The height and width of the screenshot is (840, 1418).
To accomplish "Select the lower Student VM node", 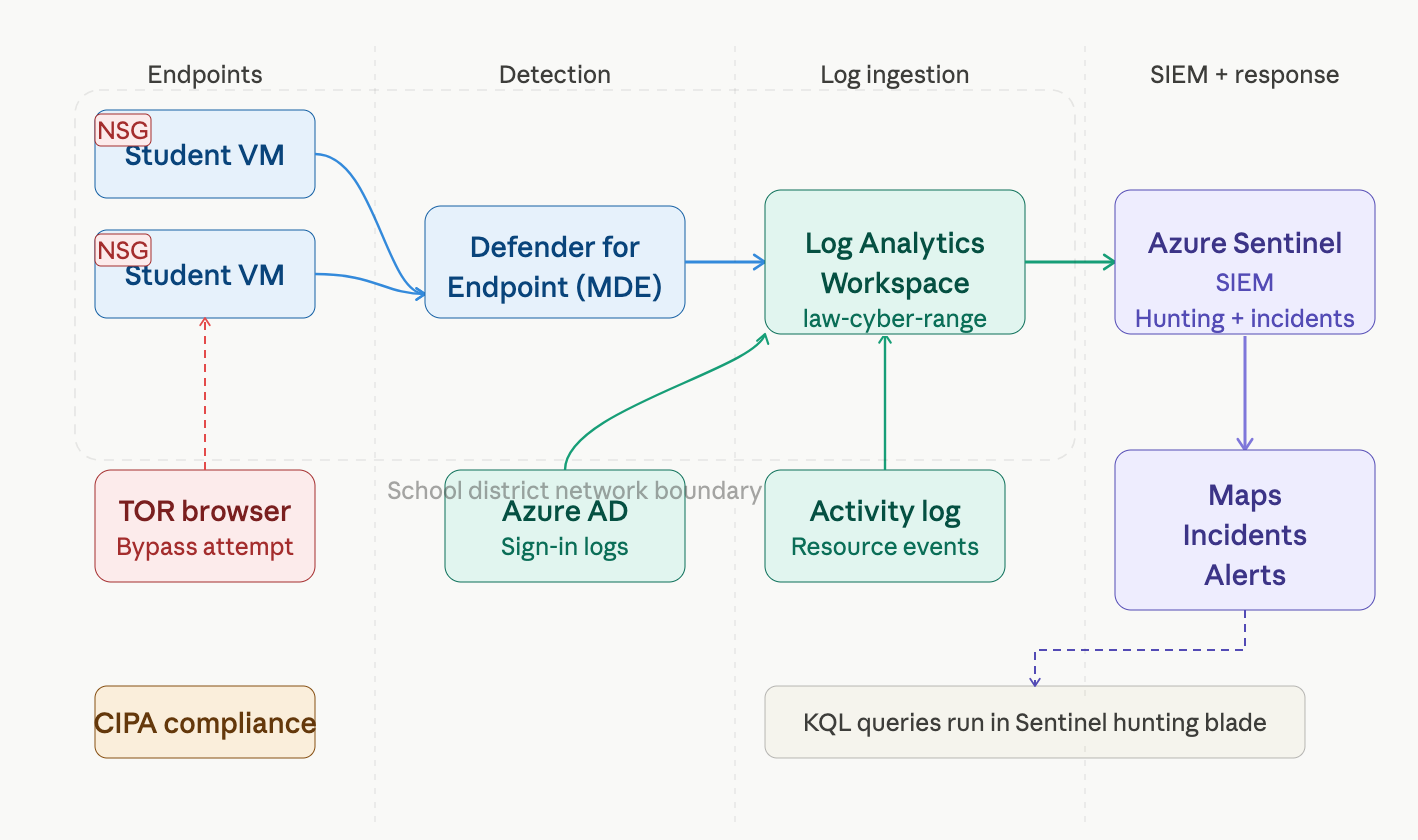I will (205, 274).
